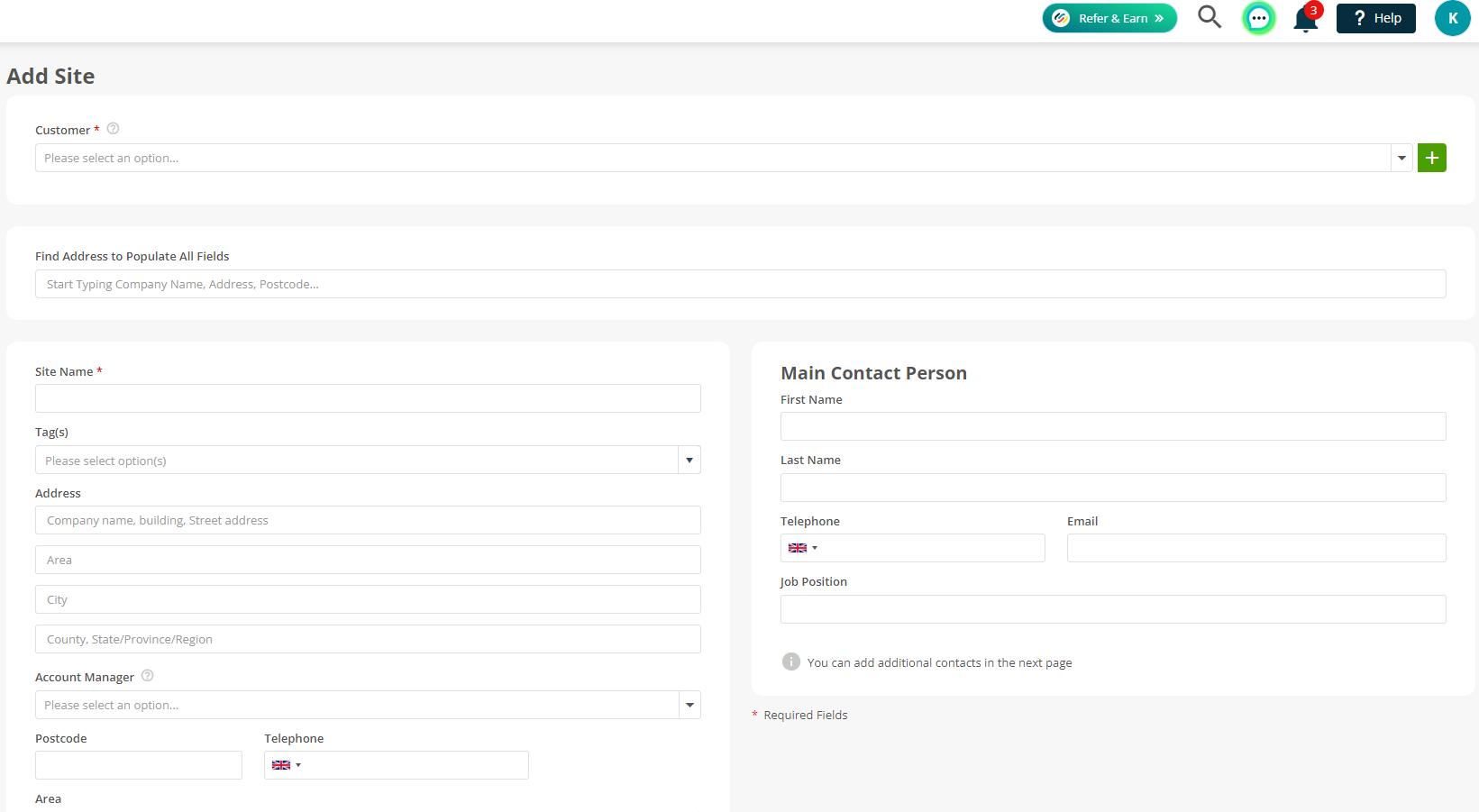
Task: Click the 'Find Address to Populate All Fields' label
Action: (132, 256)
